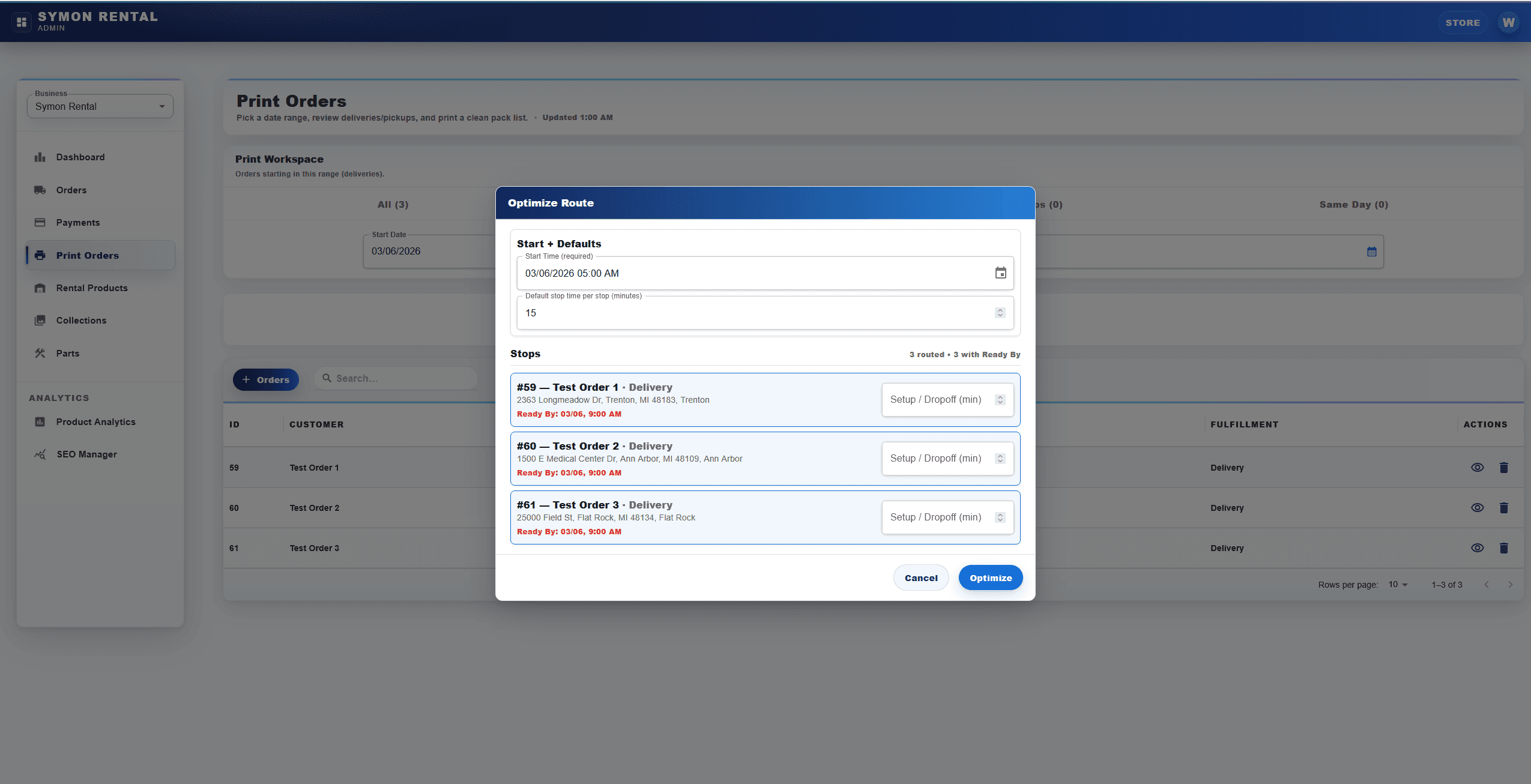Open the SEO Manager tool
Viewport: 1531px width, 784px height.
click(87, 454)
